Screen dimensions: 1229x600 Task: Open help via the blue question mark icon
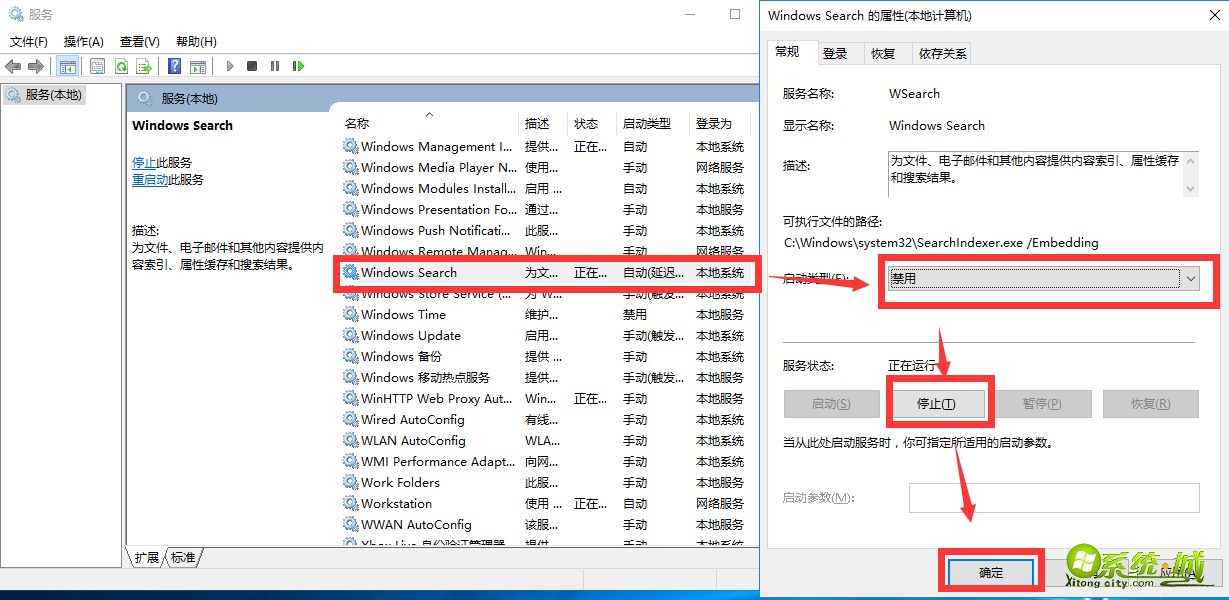tap(174, 66)
